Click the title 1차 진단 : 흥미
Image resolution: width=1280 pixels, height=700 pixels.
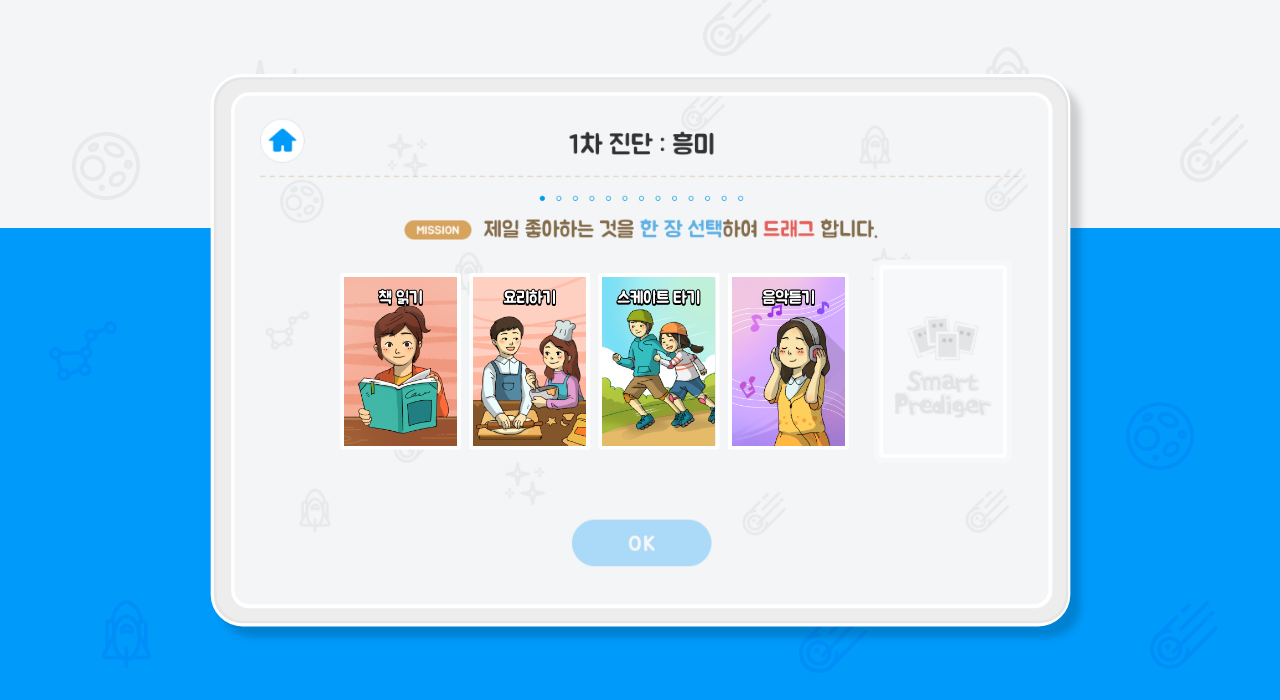coord(641,144)
